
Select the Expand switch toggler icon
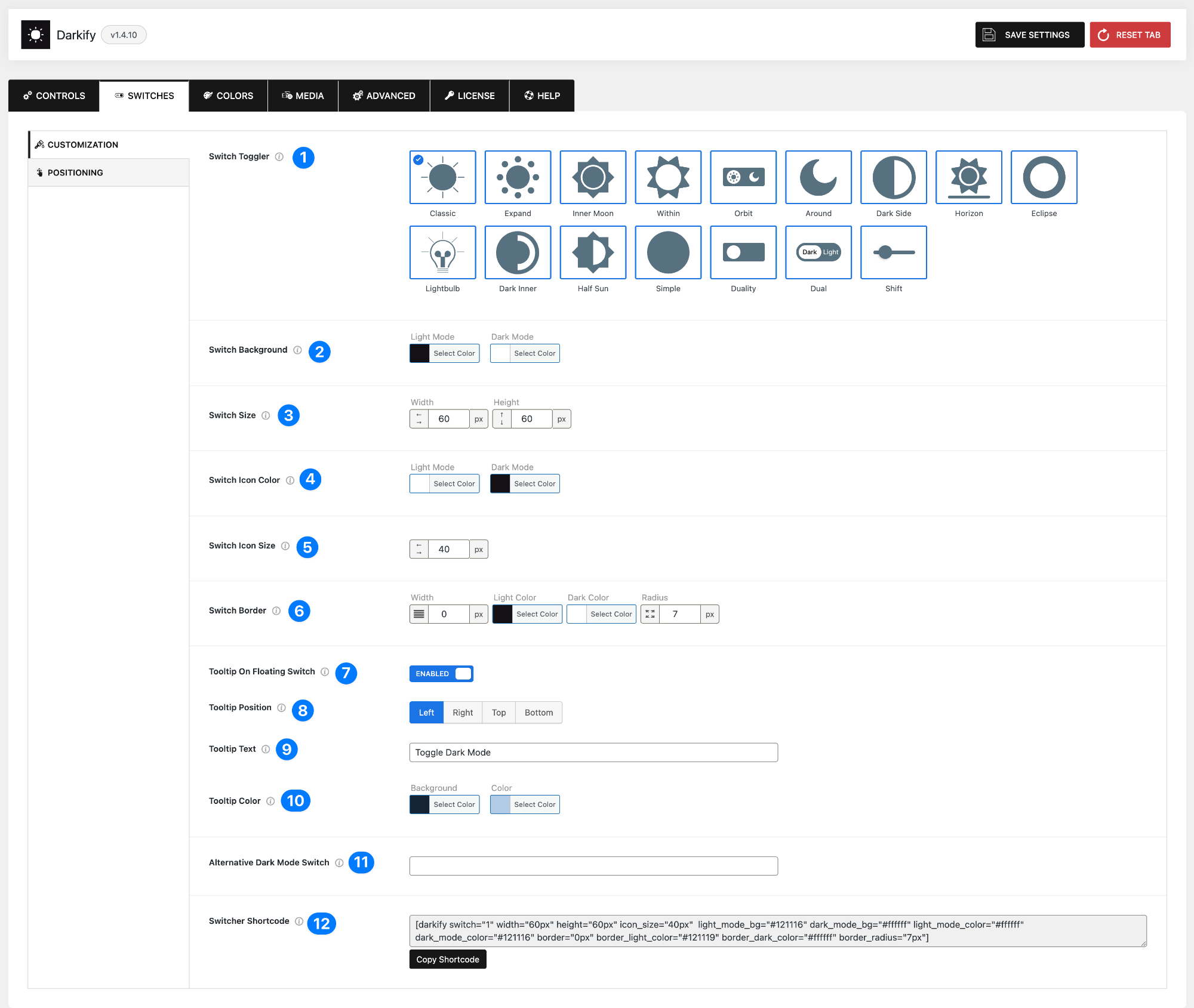(518, 177)
